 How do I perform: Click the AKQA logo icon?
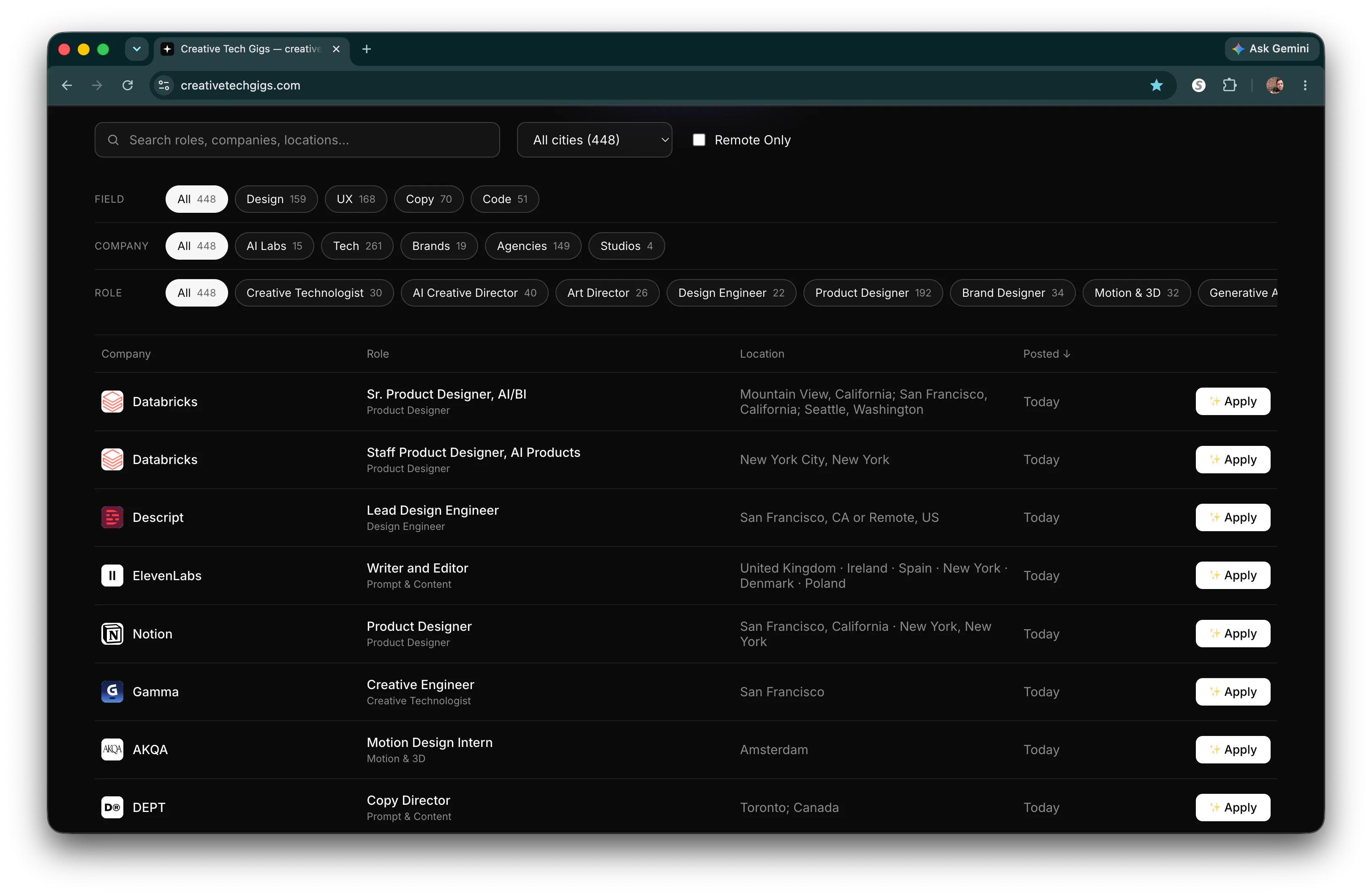tap(112, 749)
